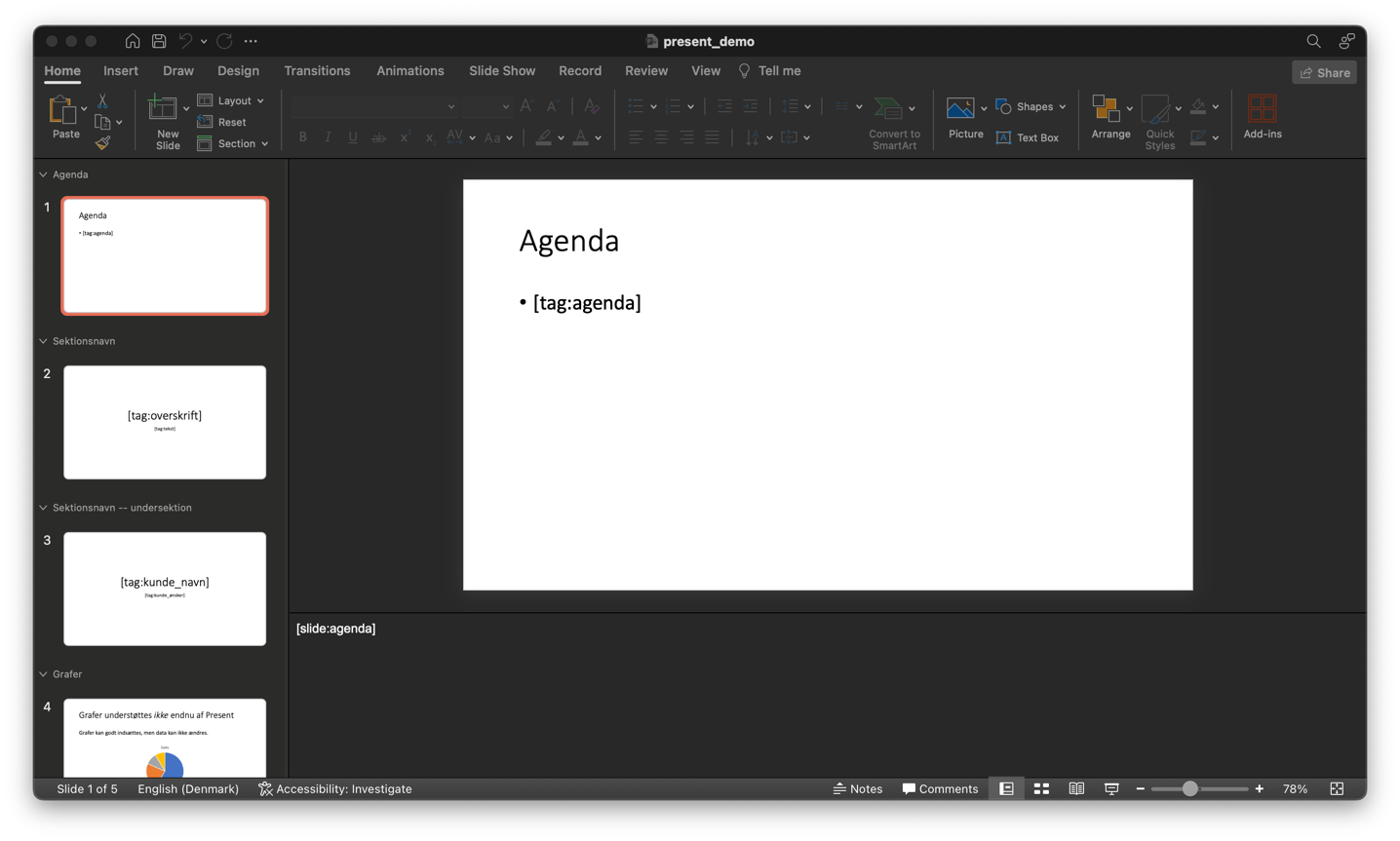The image size is (1400, 841).
Task: Open the Shapes dropdown
Action: 1031,106
